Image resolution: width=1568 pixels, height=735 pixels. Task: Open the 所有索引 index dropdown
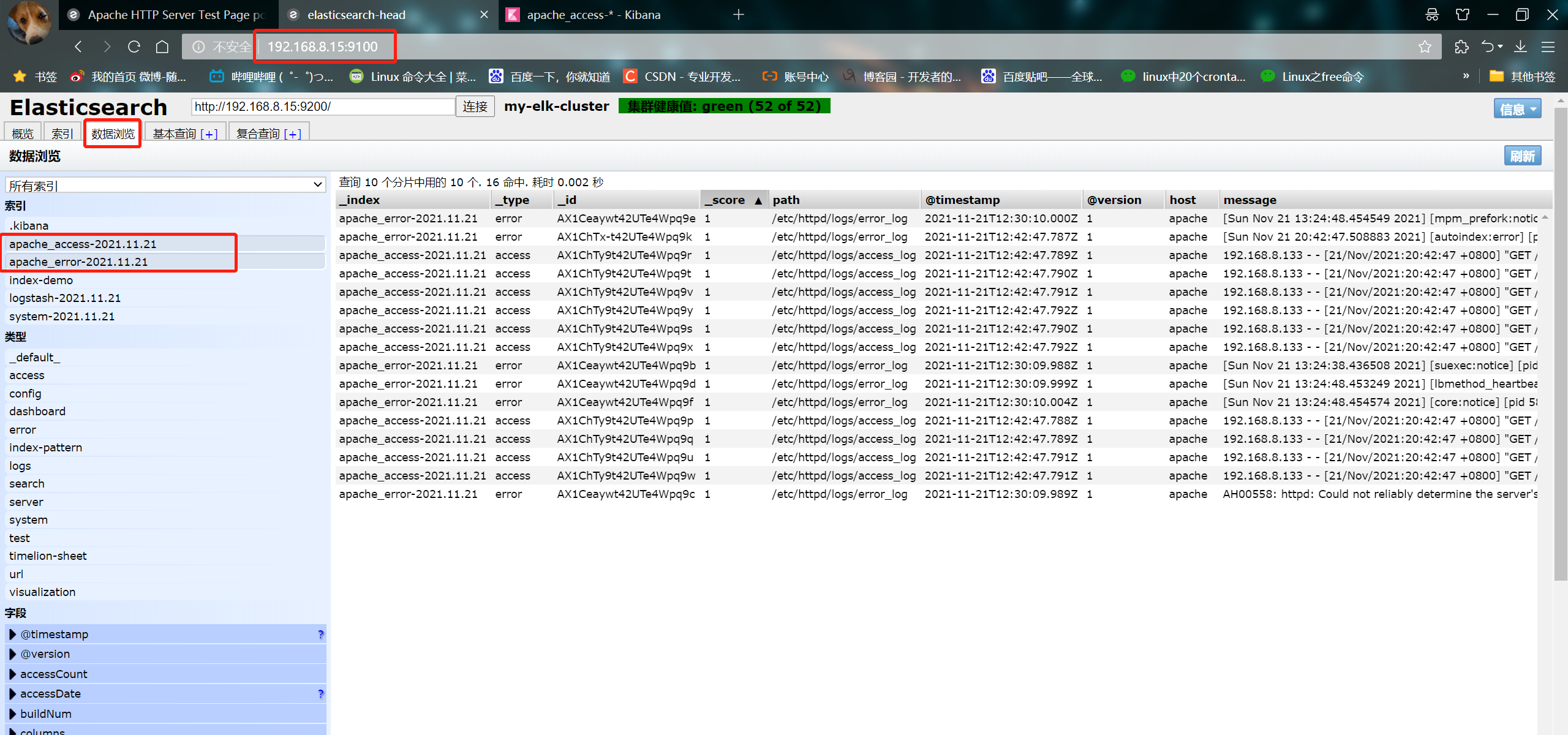[x=165, y=185]
